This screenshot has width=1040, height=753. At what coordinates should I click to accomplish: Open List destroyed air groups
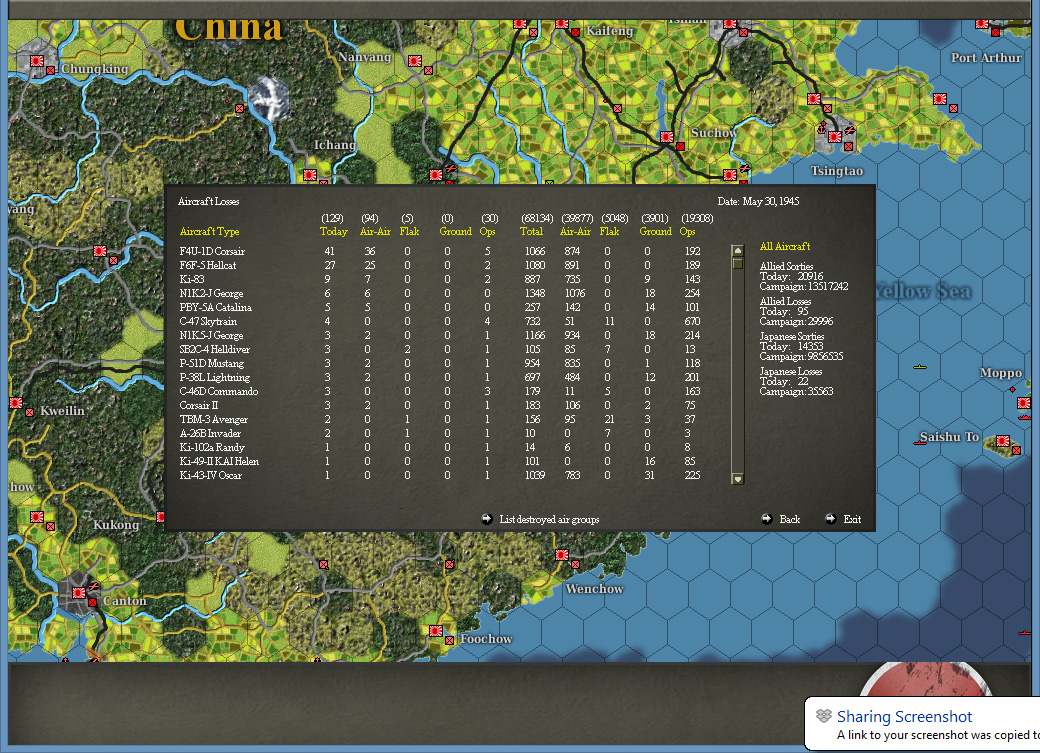(549, 519)
